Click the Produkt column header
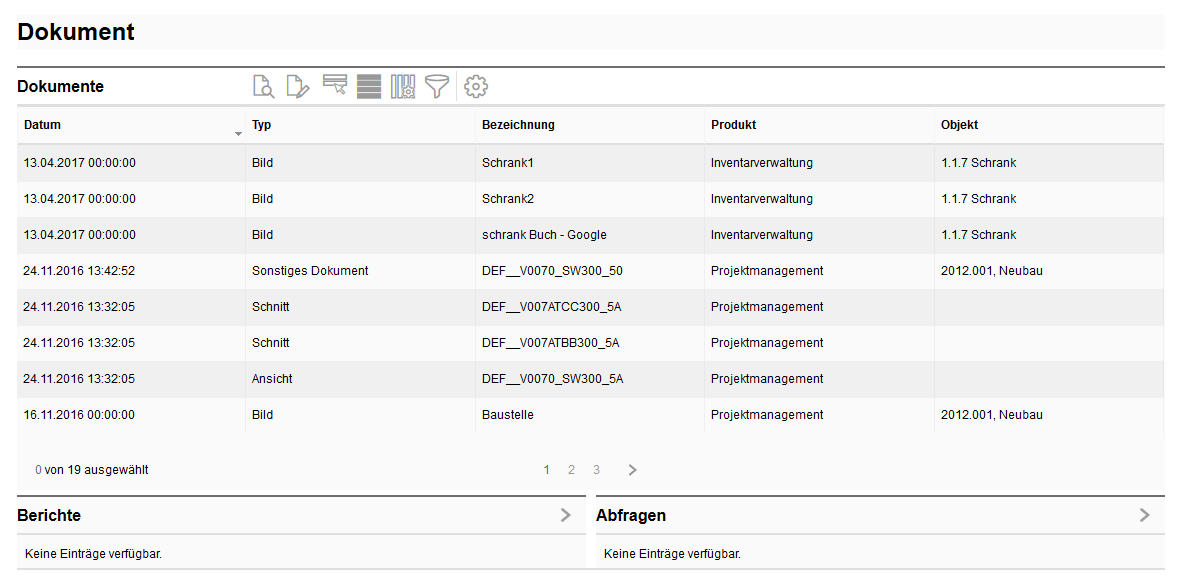Viewport: 1181px width, 581px height. [x=733, y=125]
